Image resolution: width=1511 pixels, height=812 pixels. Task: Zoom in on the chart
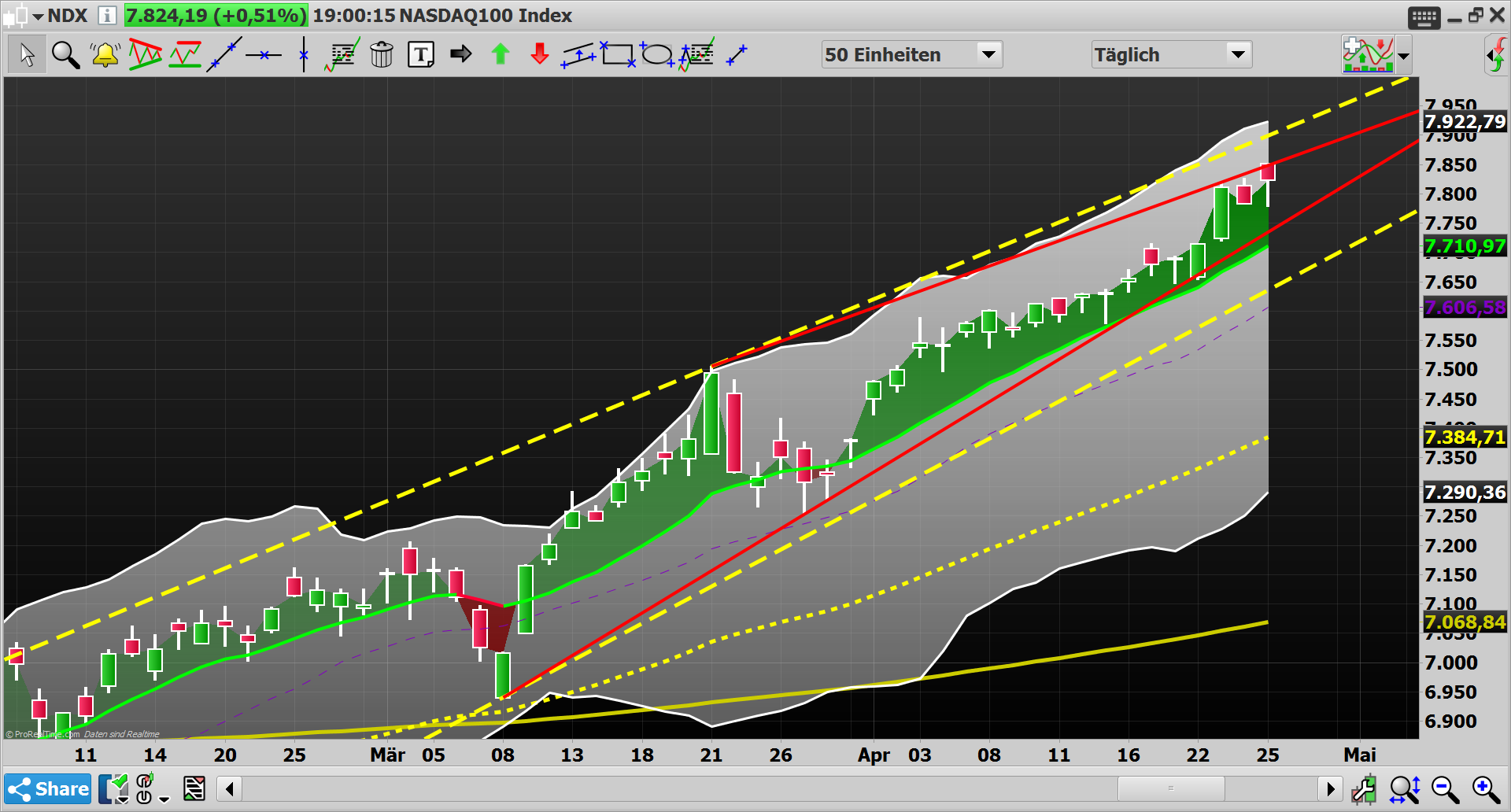pyautogui.click(x=1486, y=788)
